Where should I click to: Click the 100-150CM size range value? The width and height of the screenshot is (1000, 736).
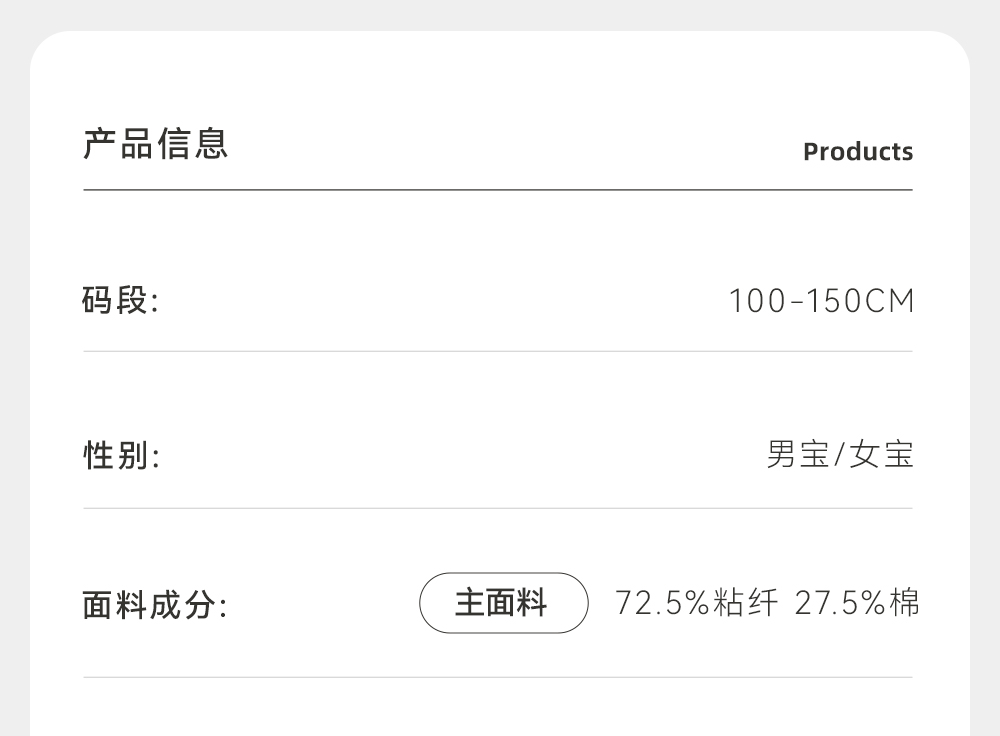[x=821, y=301]
